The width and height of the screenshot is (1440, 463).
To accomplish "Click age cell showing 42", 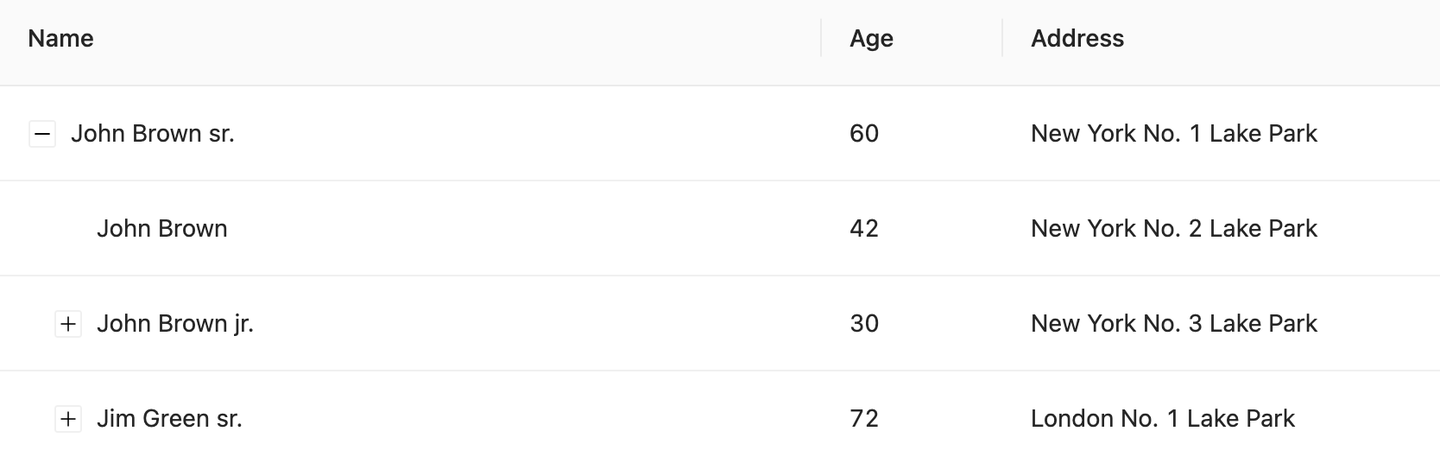I will point(864,229).
